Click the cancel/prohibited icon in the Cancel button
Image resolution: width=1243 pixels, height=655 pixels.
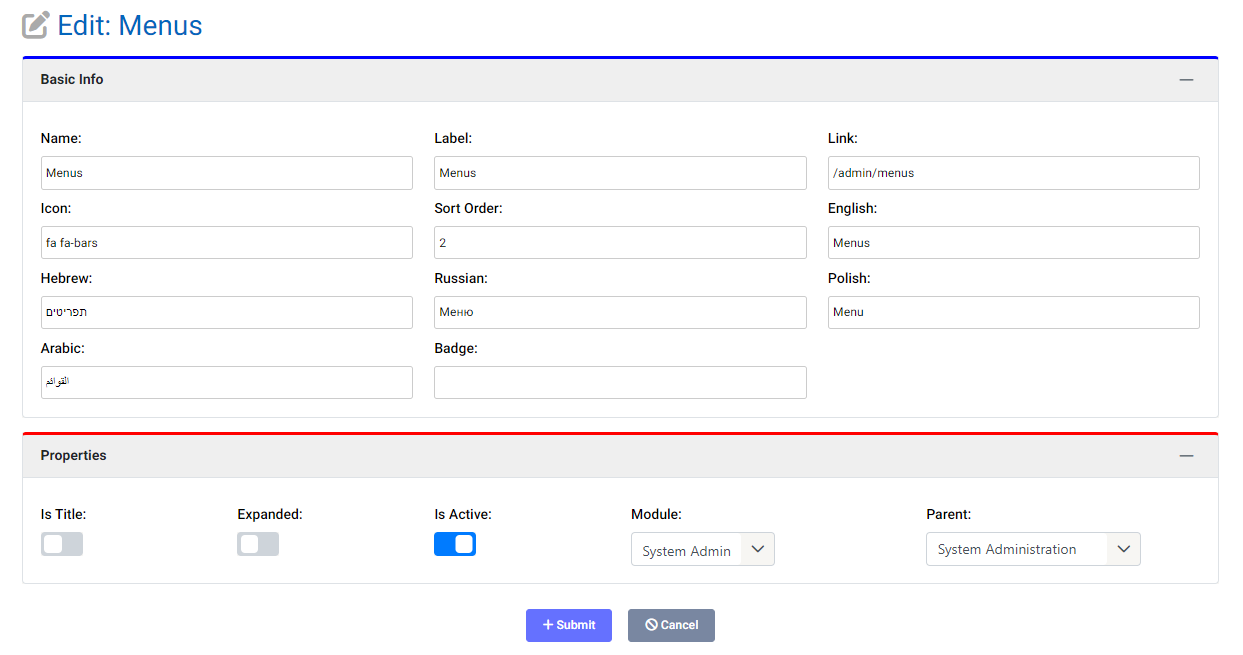tap(652, 625)
